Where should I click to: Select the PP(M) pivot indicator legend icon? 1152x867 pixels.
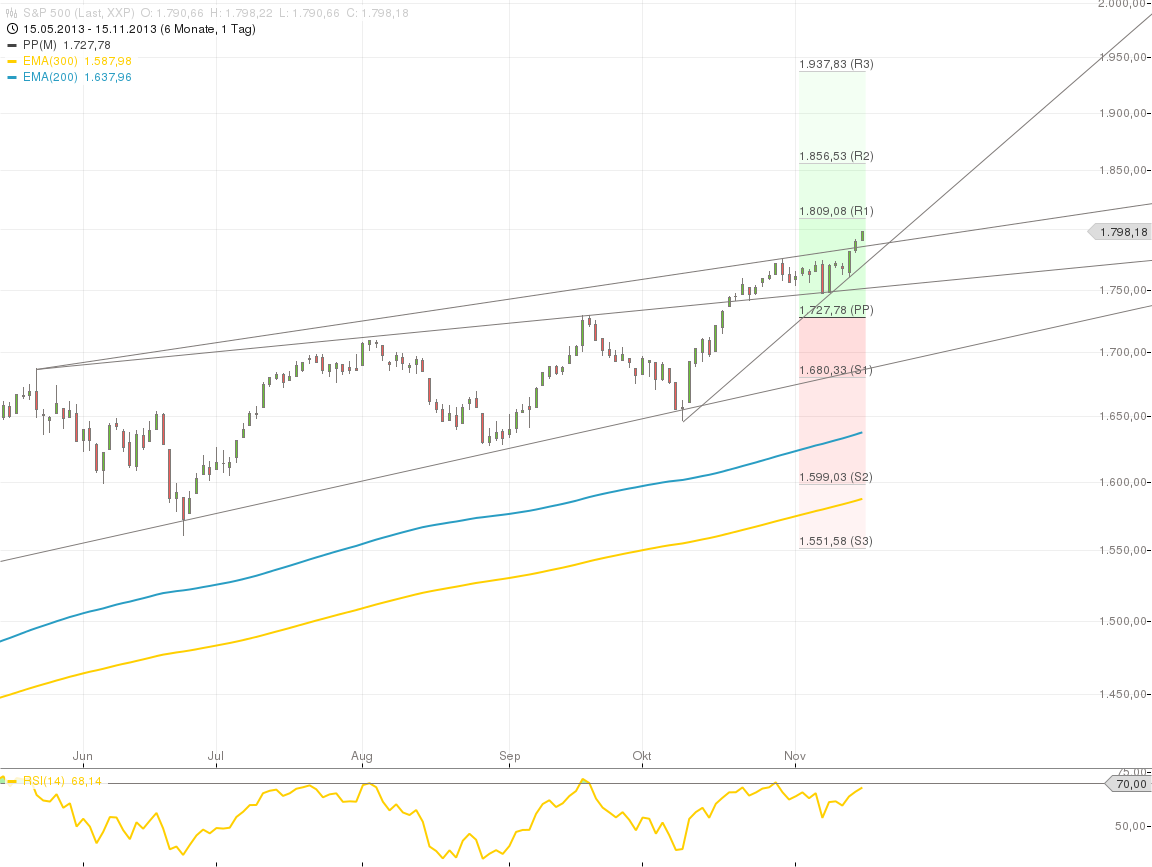12,45
